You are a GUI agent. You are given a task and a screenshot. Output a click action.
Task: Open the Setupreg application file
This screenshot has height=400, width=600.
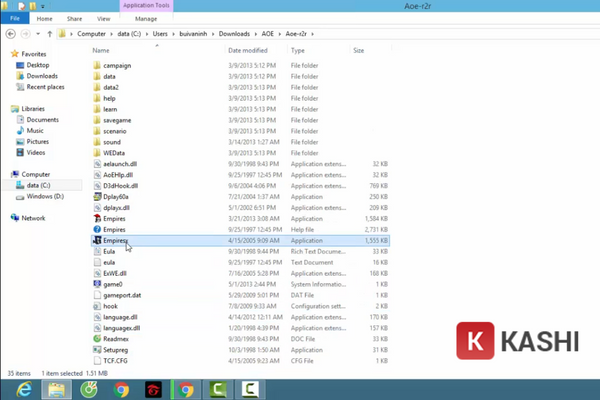115,350
